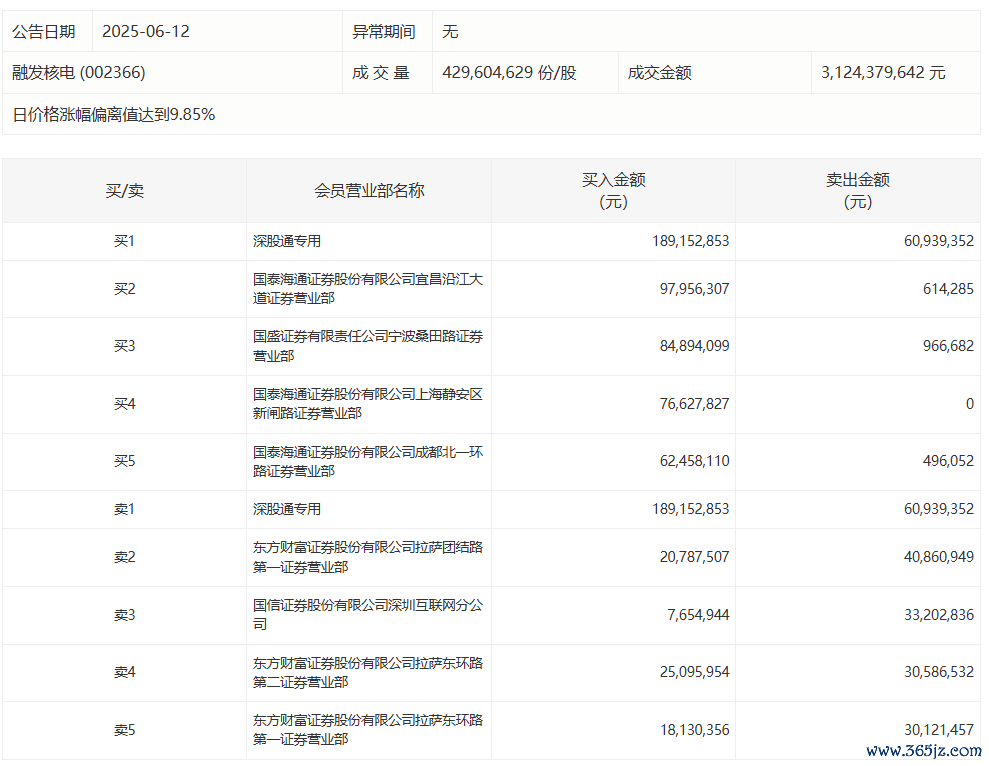Viewport: 989px width, 766px height.
Task: Select the sell amount 0 in 买4 row
Action: (x=970, y=404)
